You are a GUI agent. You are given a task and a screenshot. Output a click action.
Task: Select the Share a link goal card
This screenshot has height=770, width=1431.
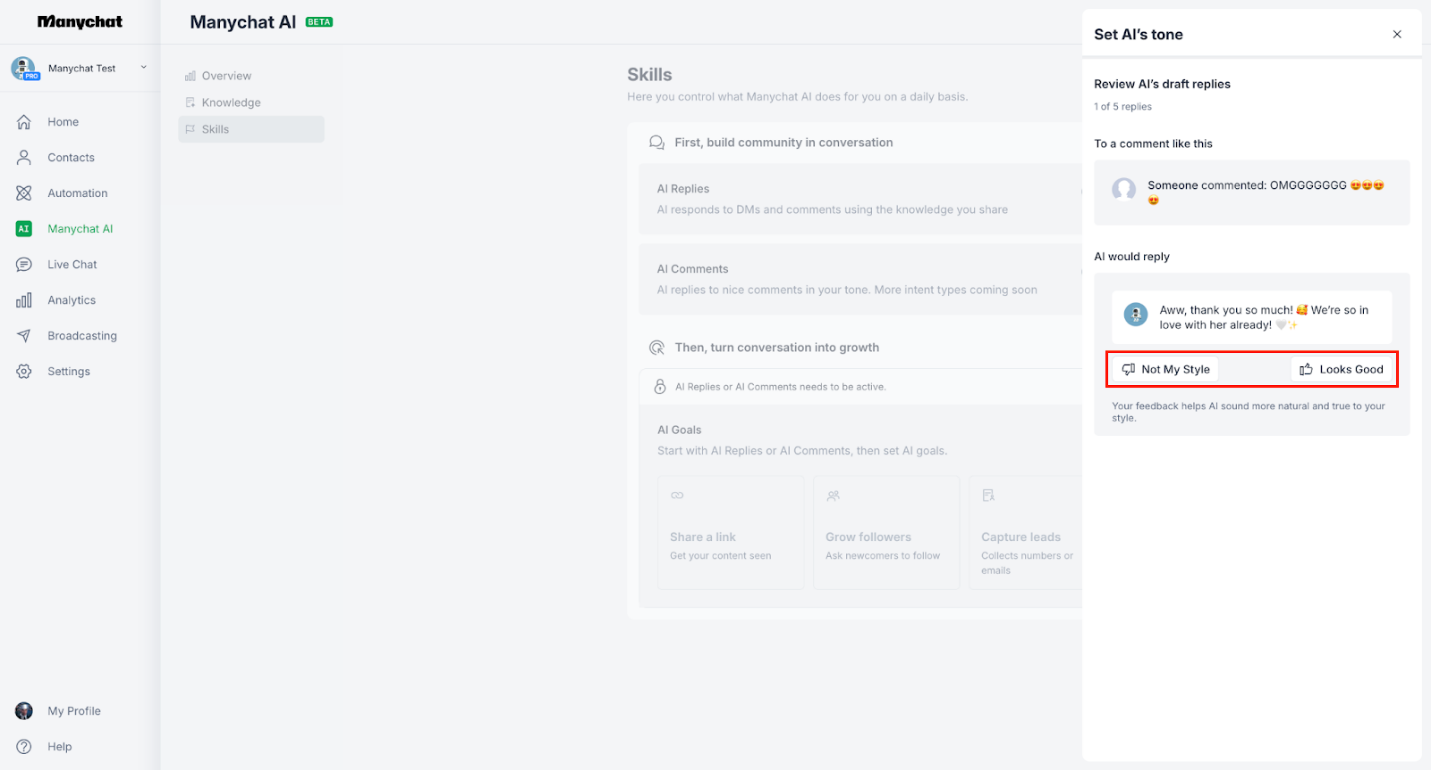pos(731,532)
